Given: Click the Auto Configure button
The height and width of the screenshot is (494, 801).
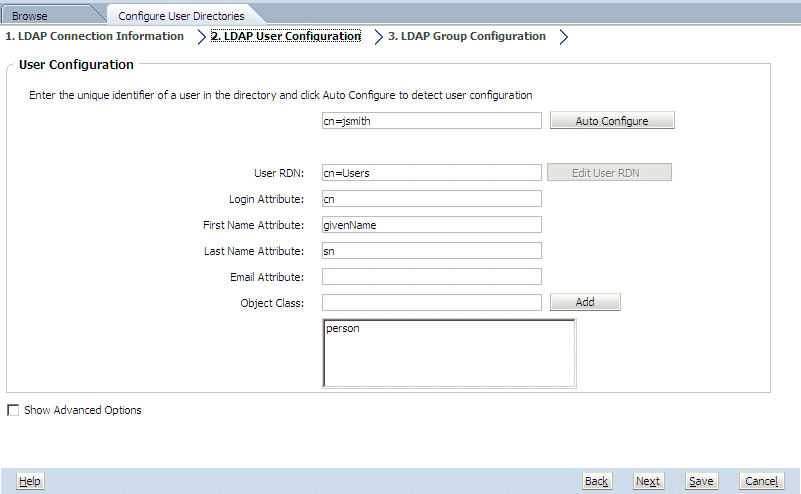Looking at the screenshot, I should point(612,121).
